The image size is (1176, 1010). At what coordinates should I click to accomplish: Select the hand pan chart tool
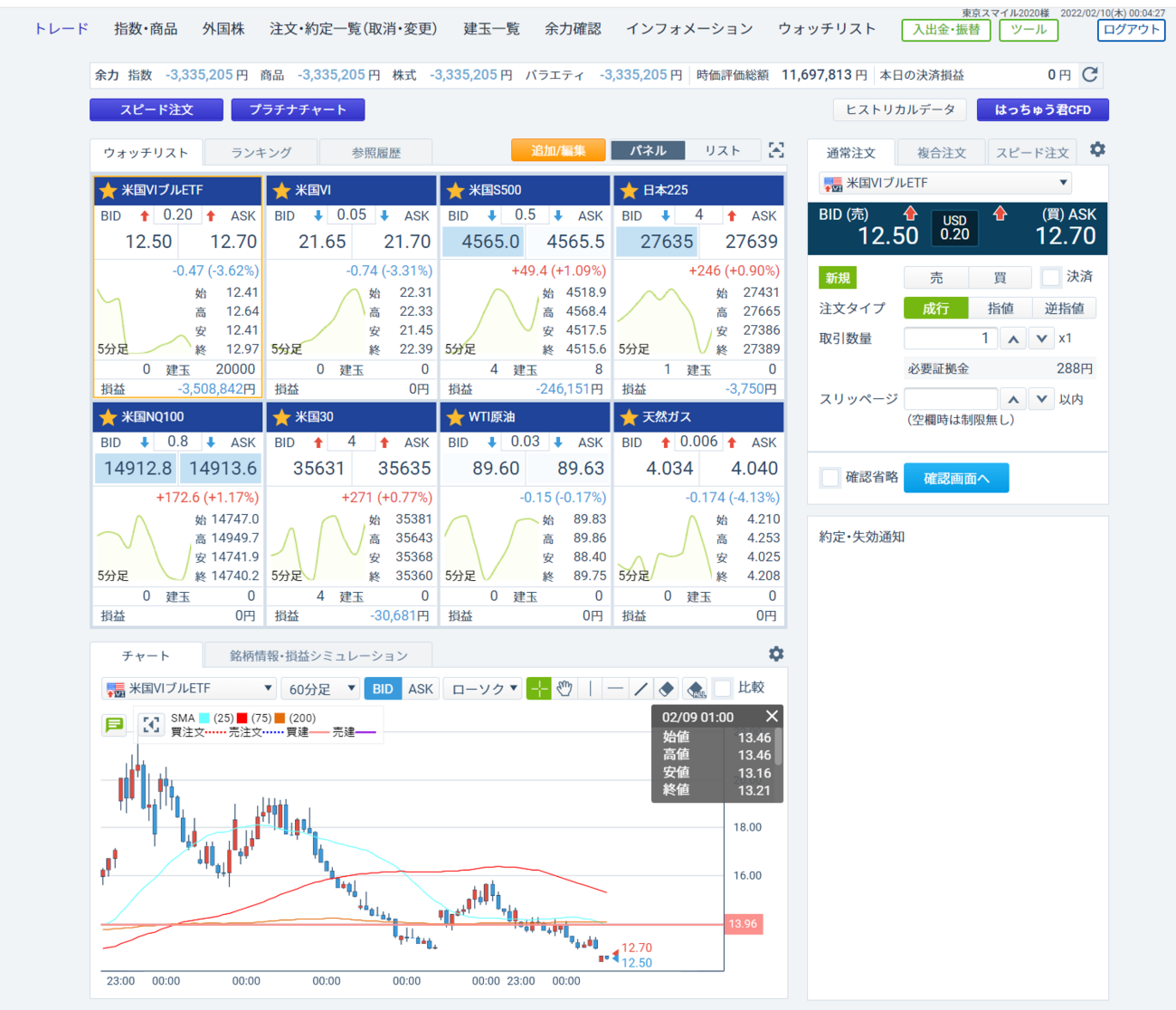click(x=564, y=689)
